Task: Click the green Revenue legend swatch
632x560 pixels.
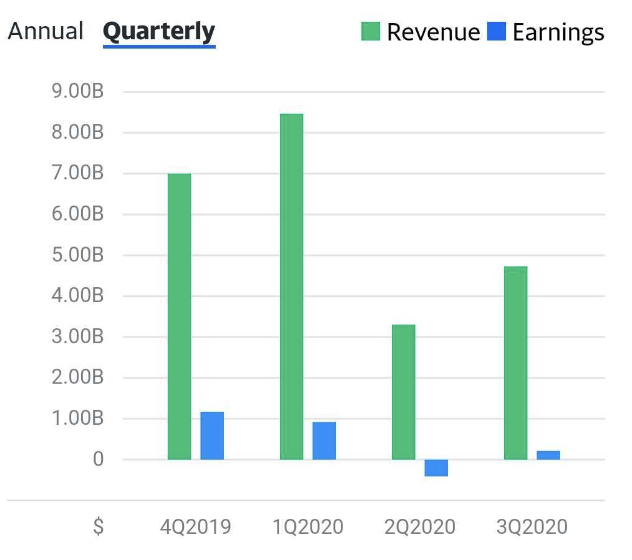Action: 371,32
